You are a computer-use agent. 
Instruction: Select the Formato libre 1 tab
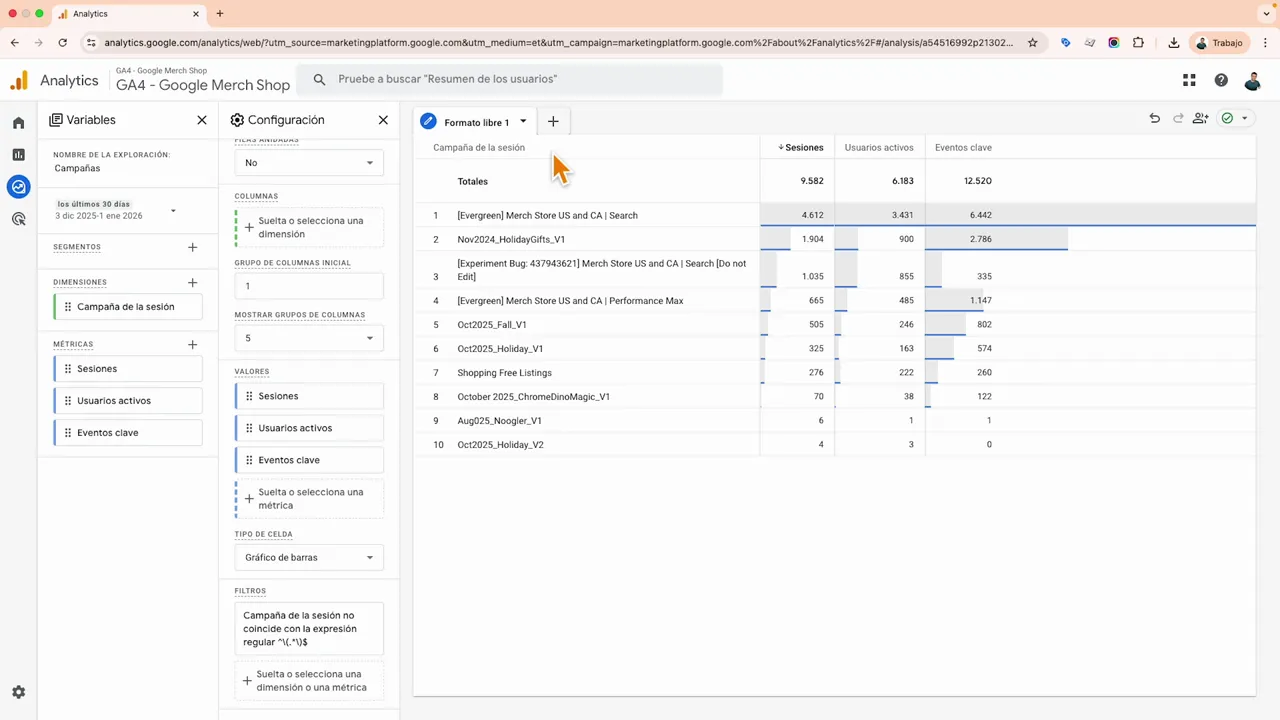click(x=476, y=122)
